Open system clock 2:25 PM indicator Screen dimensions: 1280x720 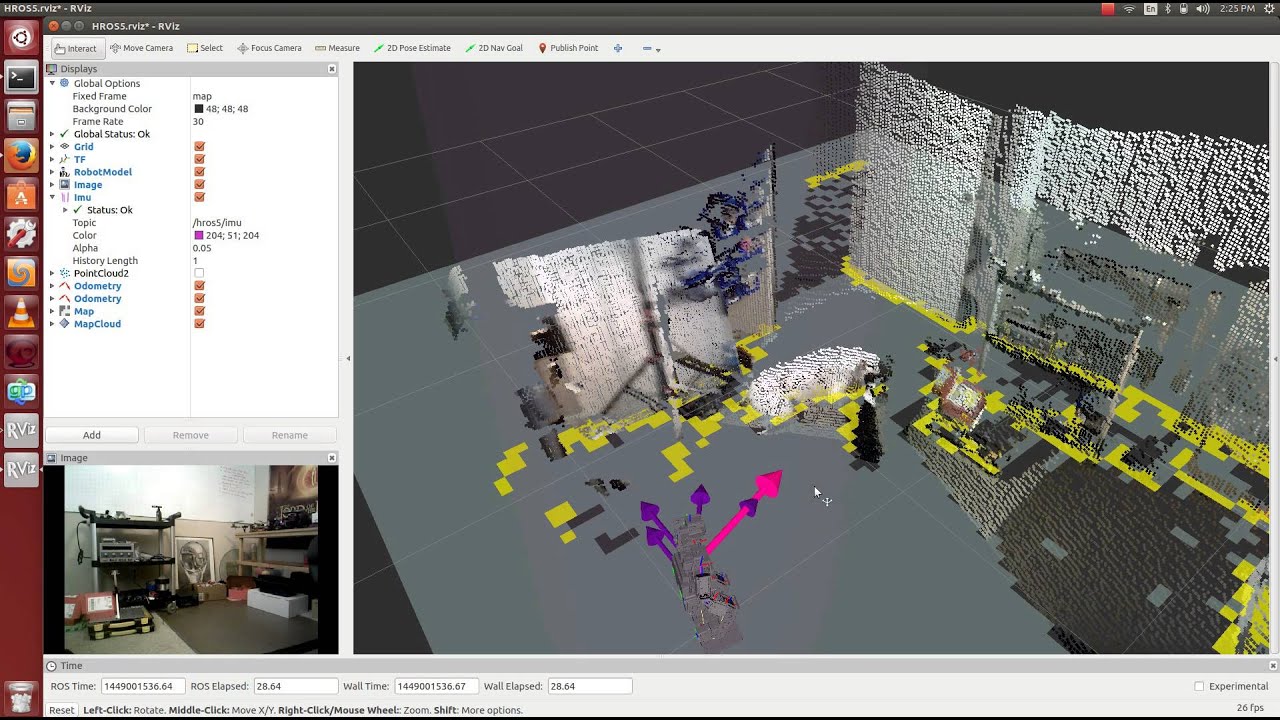1237,8
